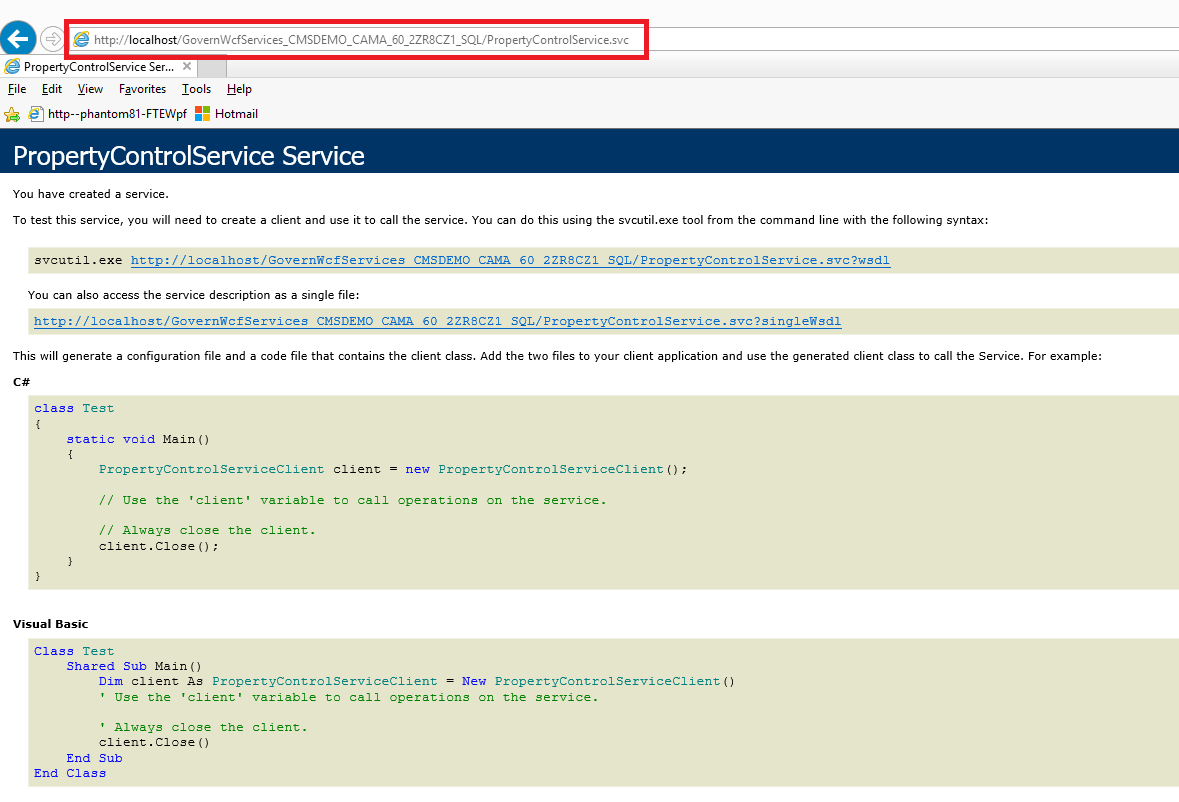Open the Favorites menu
This screenshot has height=802, width=1179.
click(142, 89)
